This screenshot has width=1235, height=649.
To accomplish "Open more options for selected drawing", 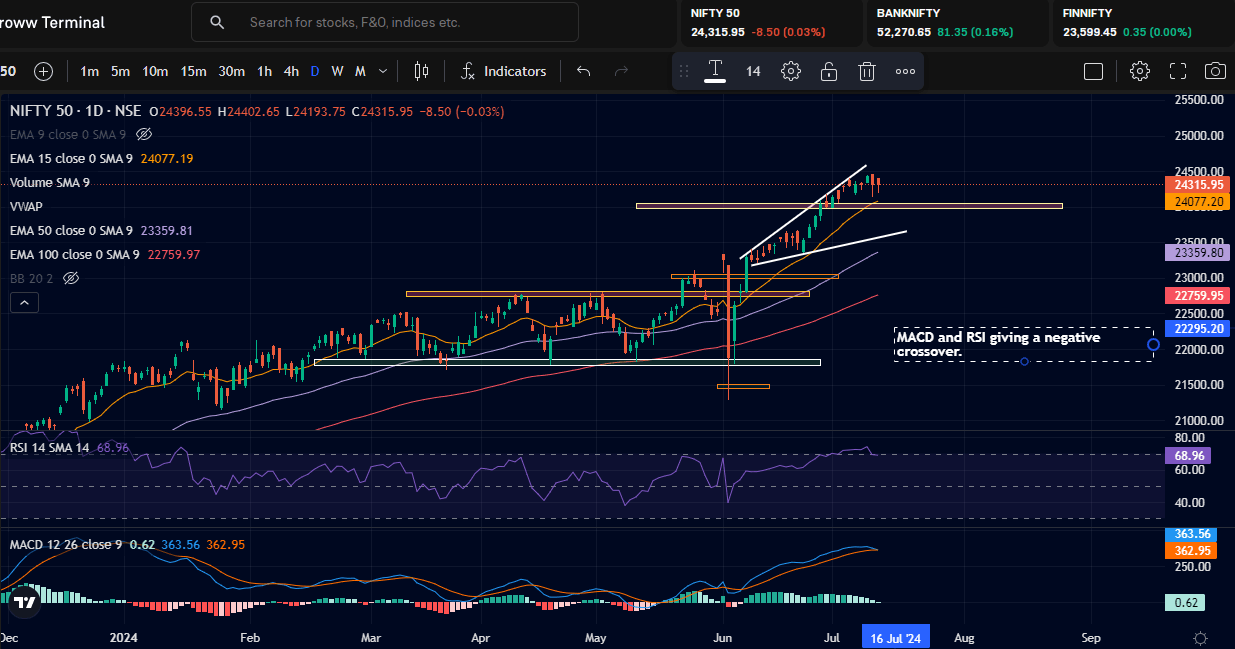I will coord(905,71).
